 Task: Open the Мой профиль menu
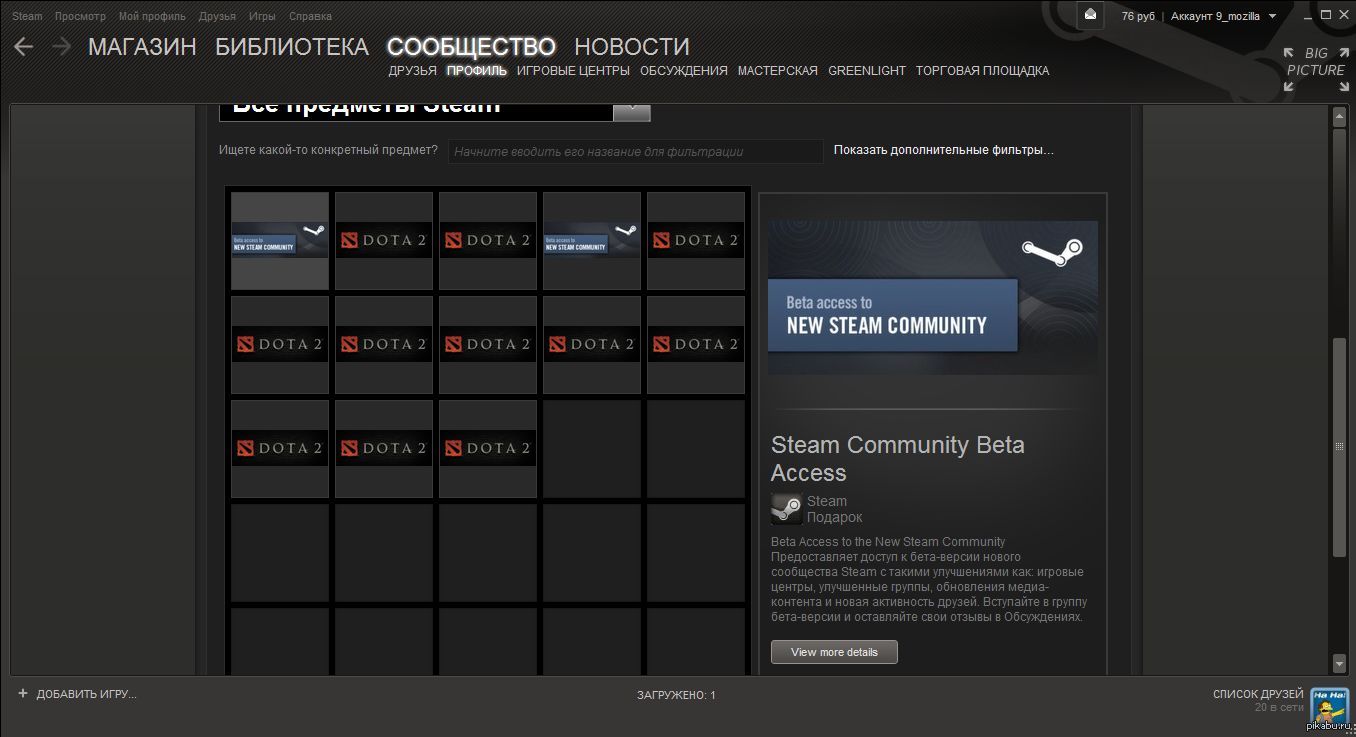click(152, 16)
